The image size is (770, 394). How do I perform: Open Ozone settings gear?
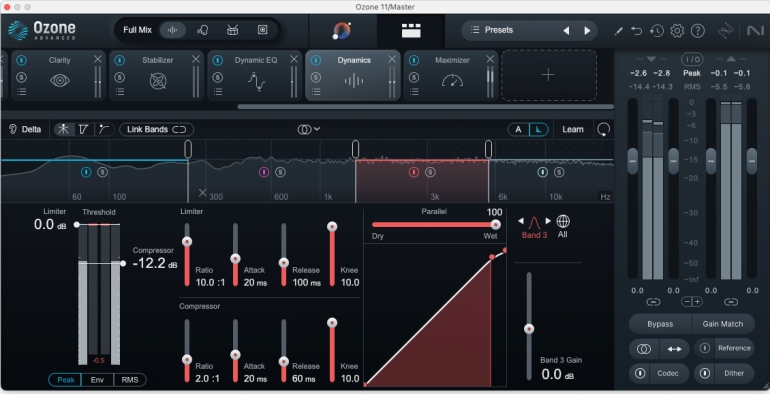coord(677,31)
